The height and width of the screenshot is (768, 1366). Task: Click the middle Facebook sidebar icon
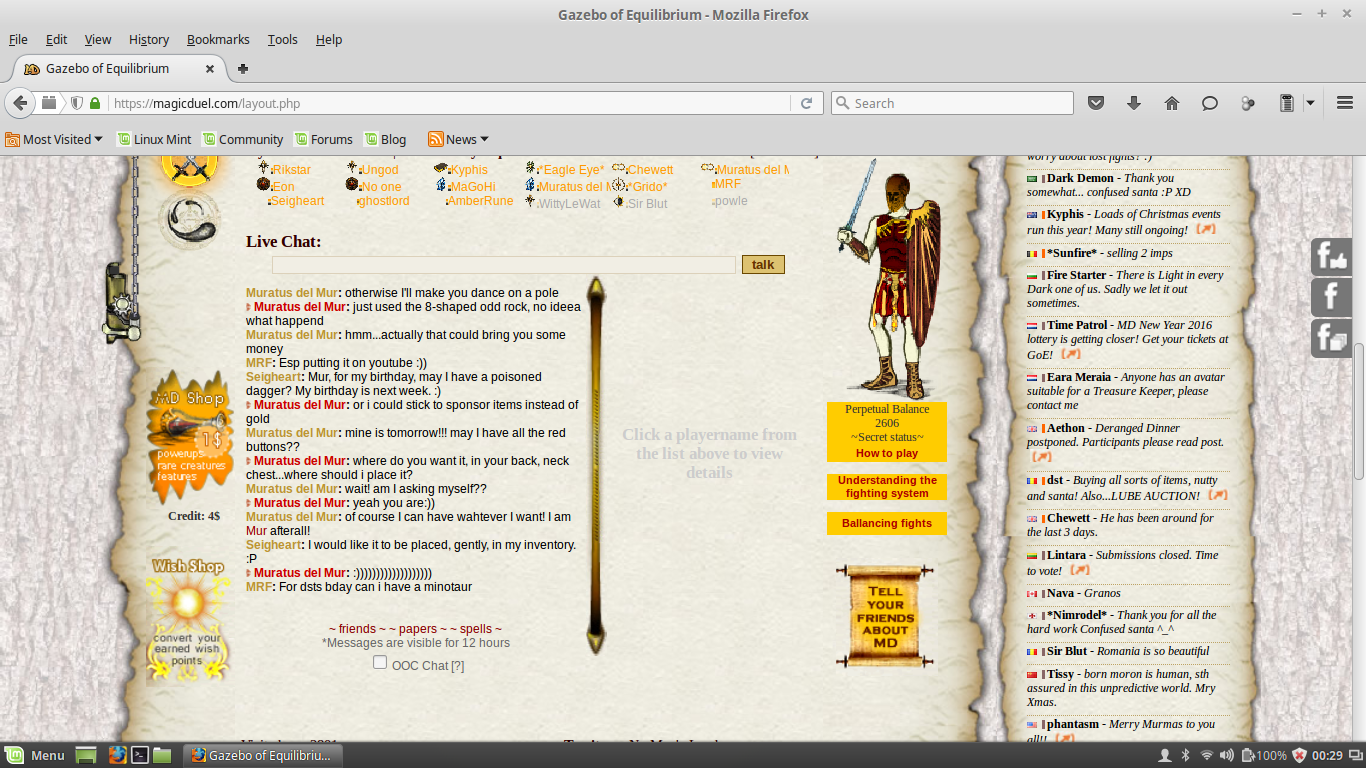(1331, 297)
